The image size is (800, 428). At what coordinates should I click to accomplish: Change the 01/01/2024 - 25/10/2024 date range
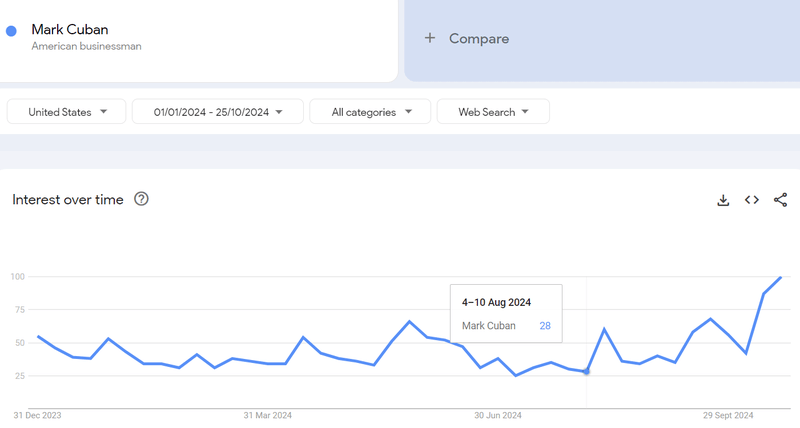[218, 112]
